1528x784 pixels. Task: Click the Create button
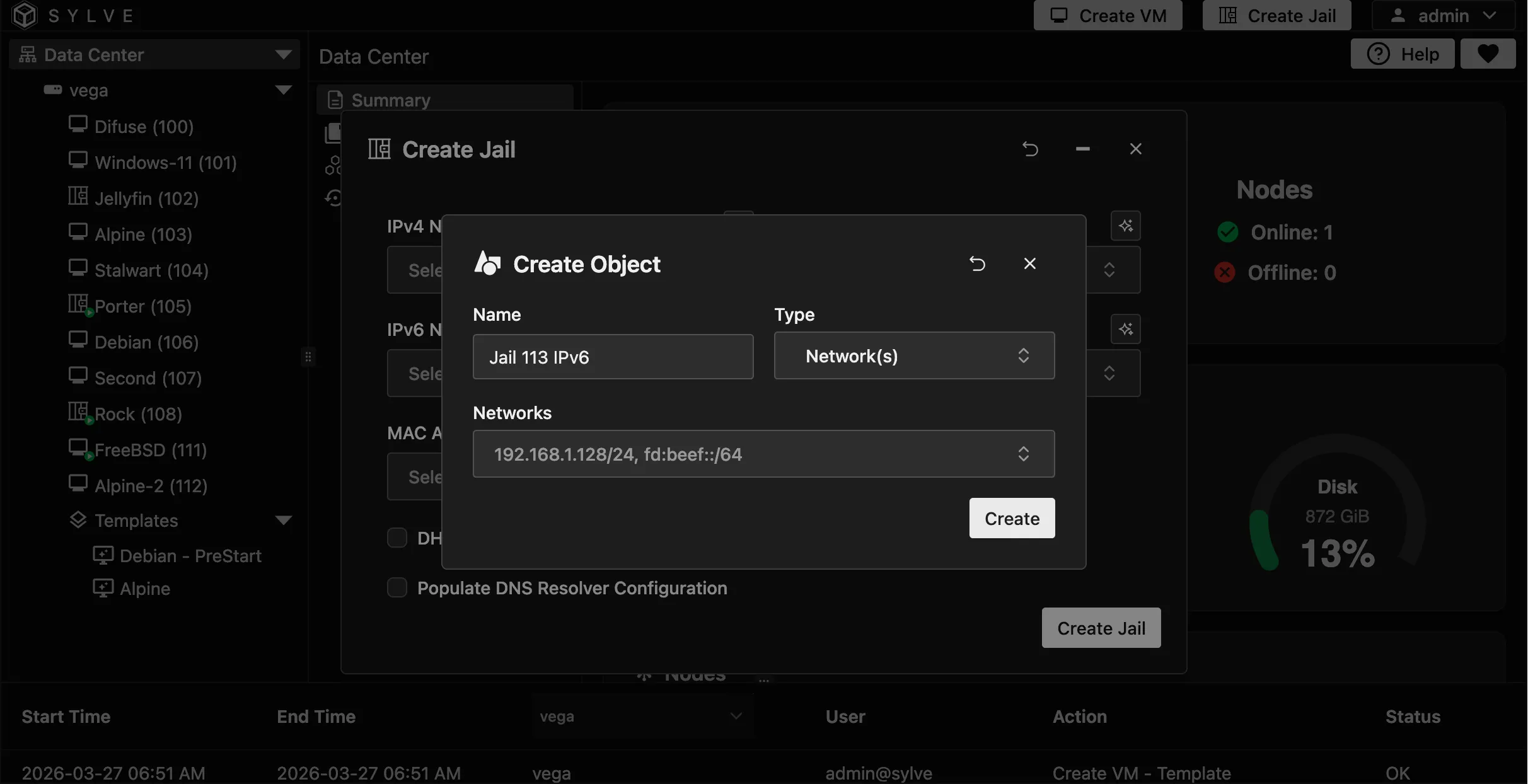(1011, 518)
